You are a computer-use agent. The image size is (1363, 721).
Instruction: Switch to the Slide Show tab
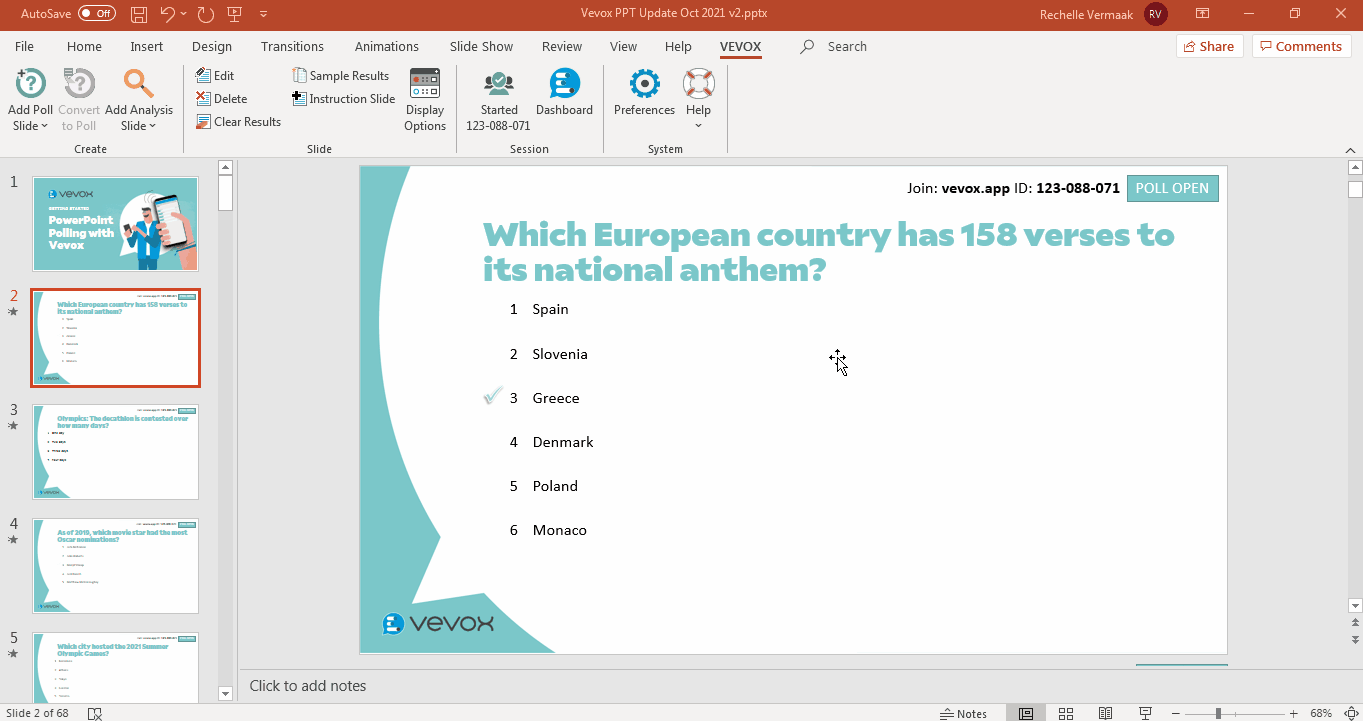coord(481,47)
